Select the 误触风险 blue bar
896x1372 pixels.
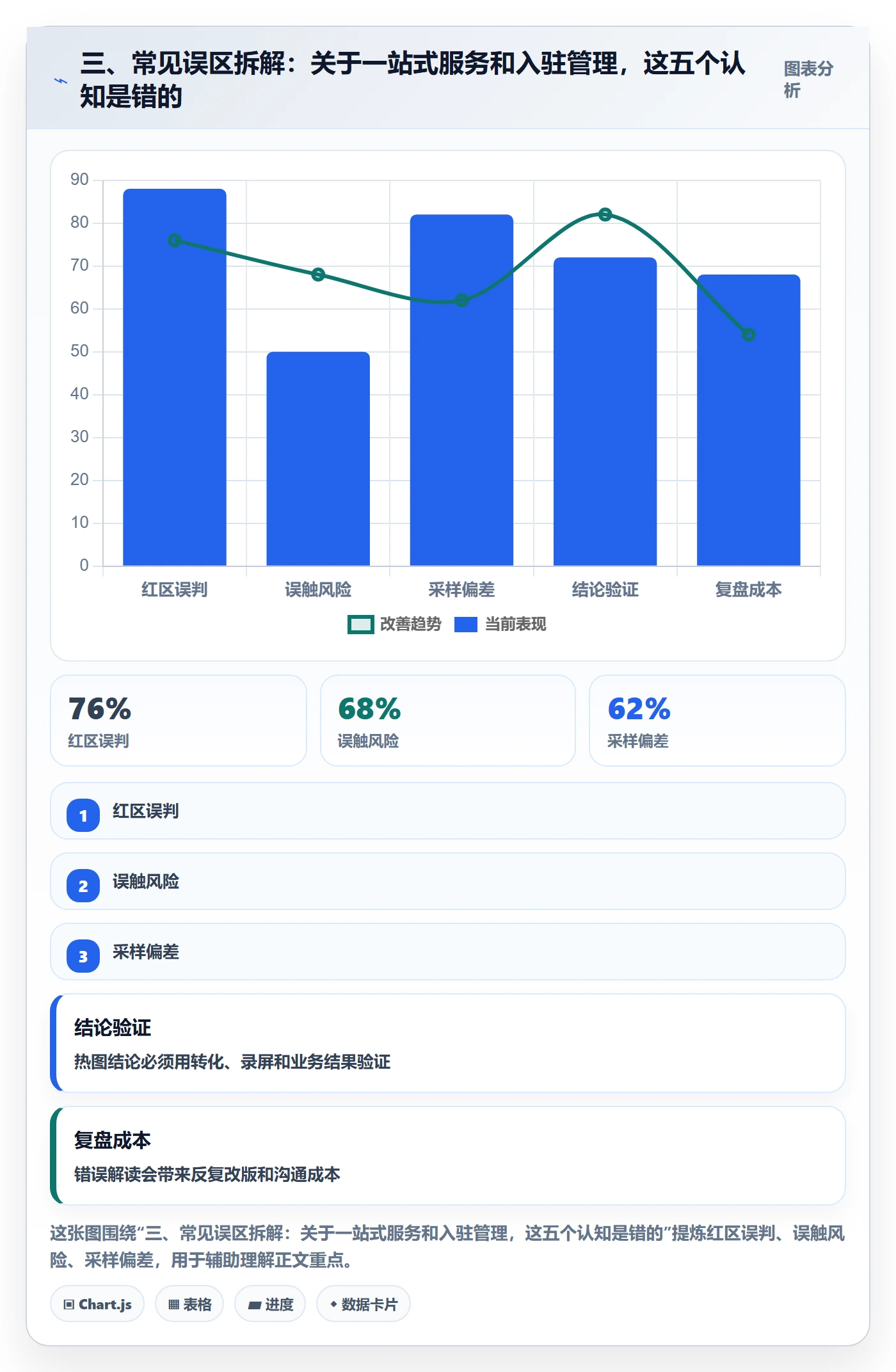(x=318, y=458)
